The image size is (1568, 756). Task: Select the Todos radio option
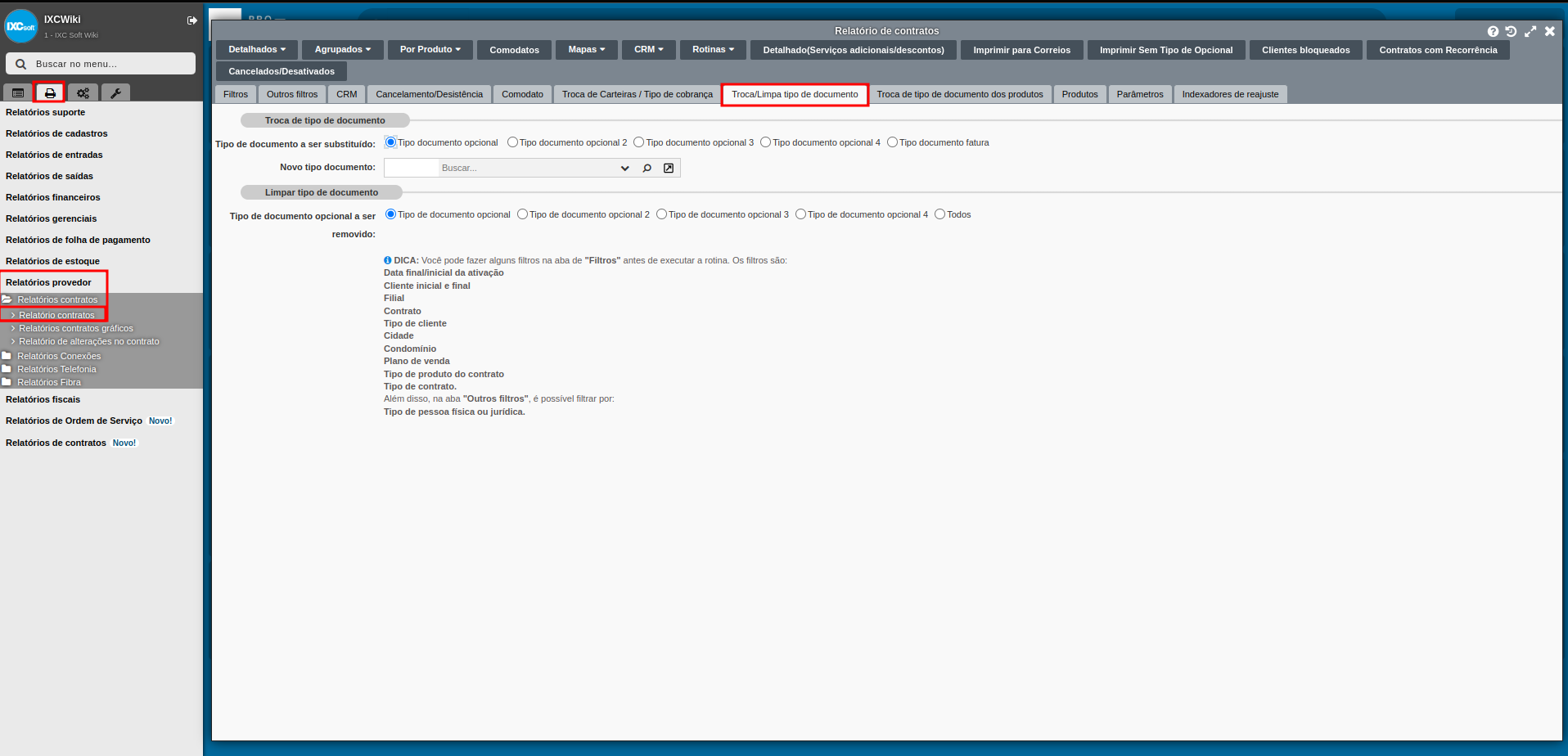[x=939, y=214]
